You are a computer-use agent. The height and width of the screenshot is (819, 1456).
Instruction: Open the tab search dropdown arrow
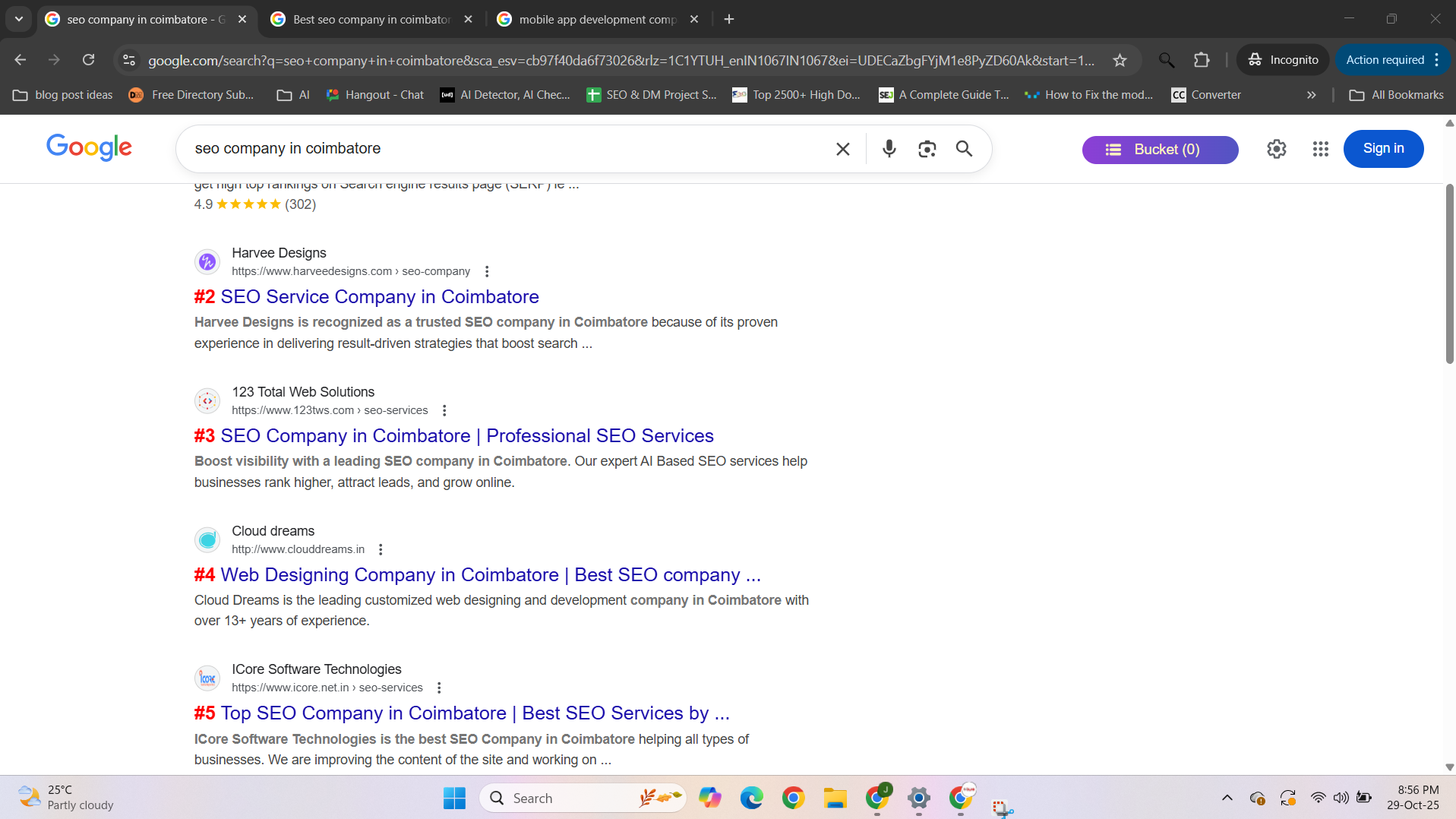[19, 19]
